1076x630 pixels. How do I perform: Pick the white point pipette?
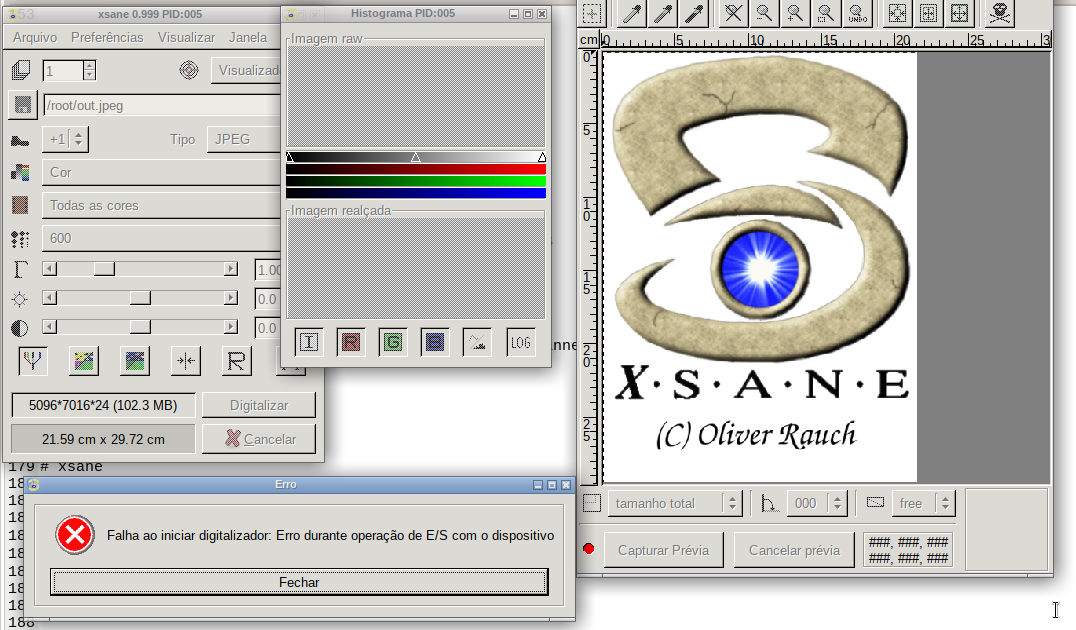(x=631, y=13)
